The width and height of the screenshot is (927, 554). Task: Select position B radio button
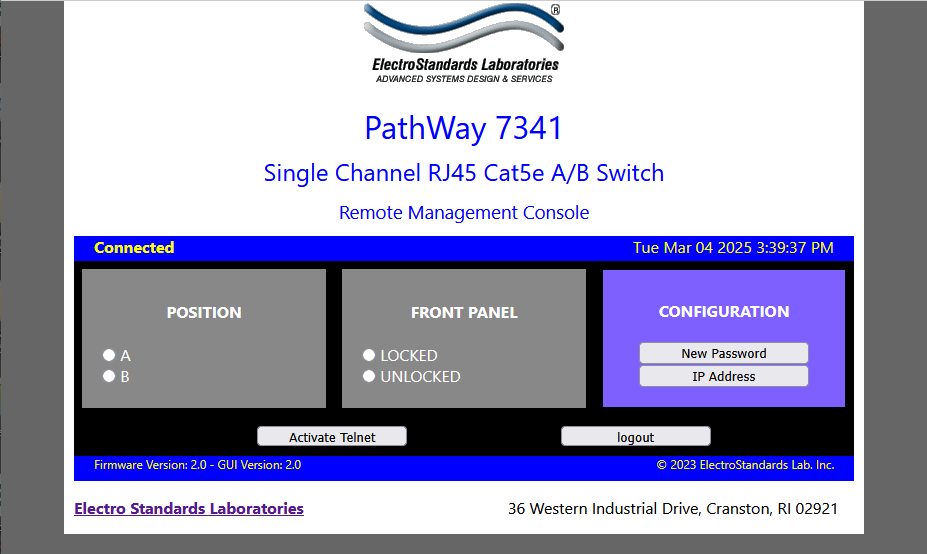109,376
